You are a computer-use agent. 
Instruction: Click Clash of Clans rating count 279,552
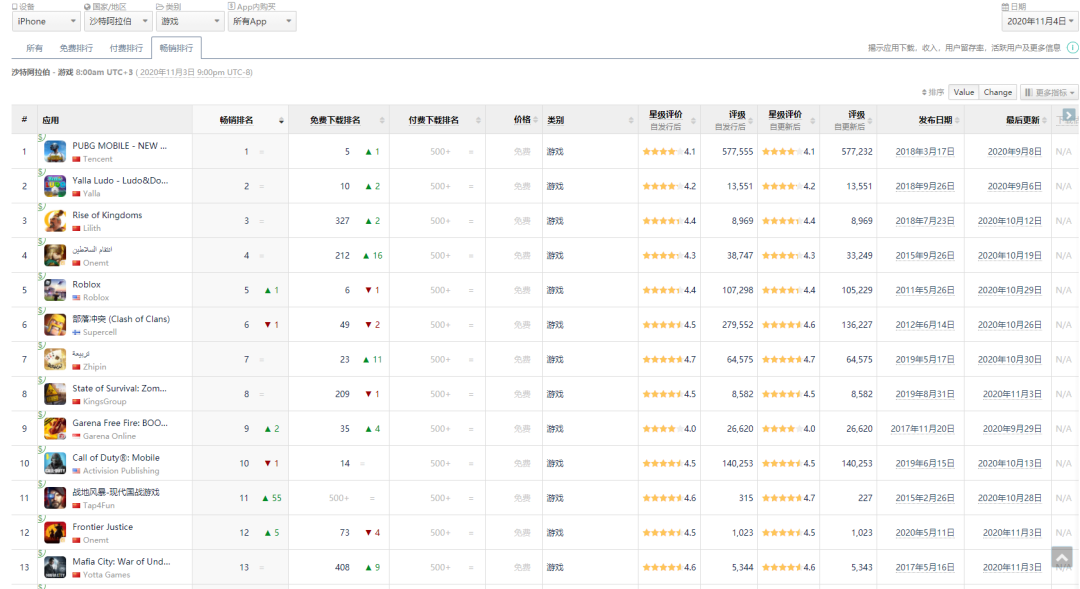coord(738,324)
